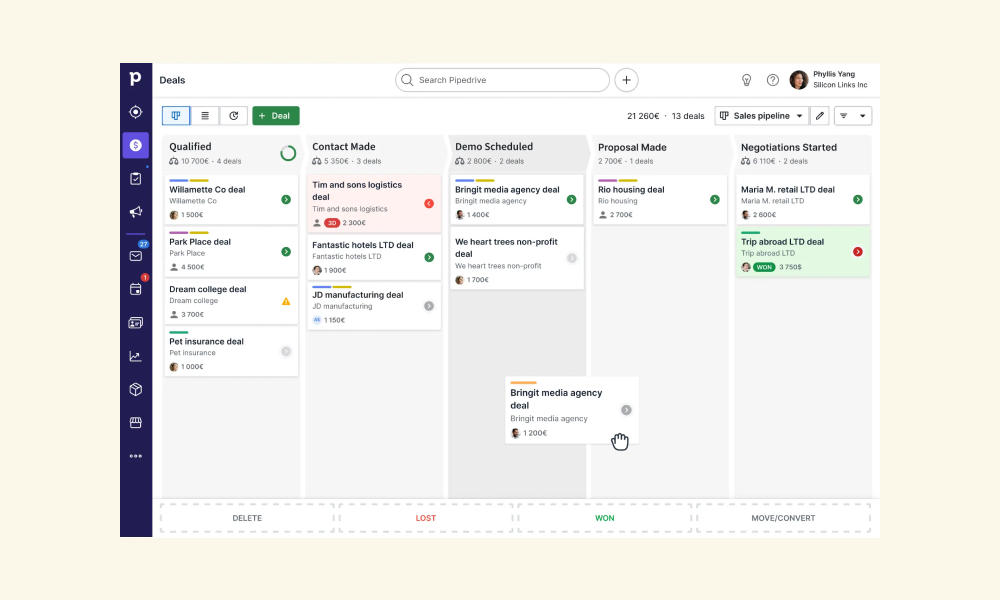Open the filter dropdown arrow
The height and width of the screenshot is (600, 1000).
click(x=862, y=115)
